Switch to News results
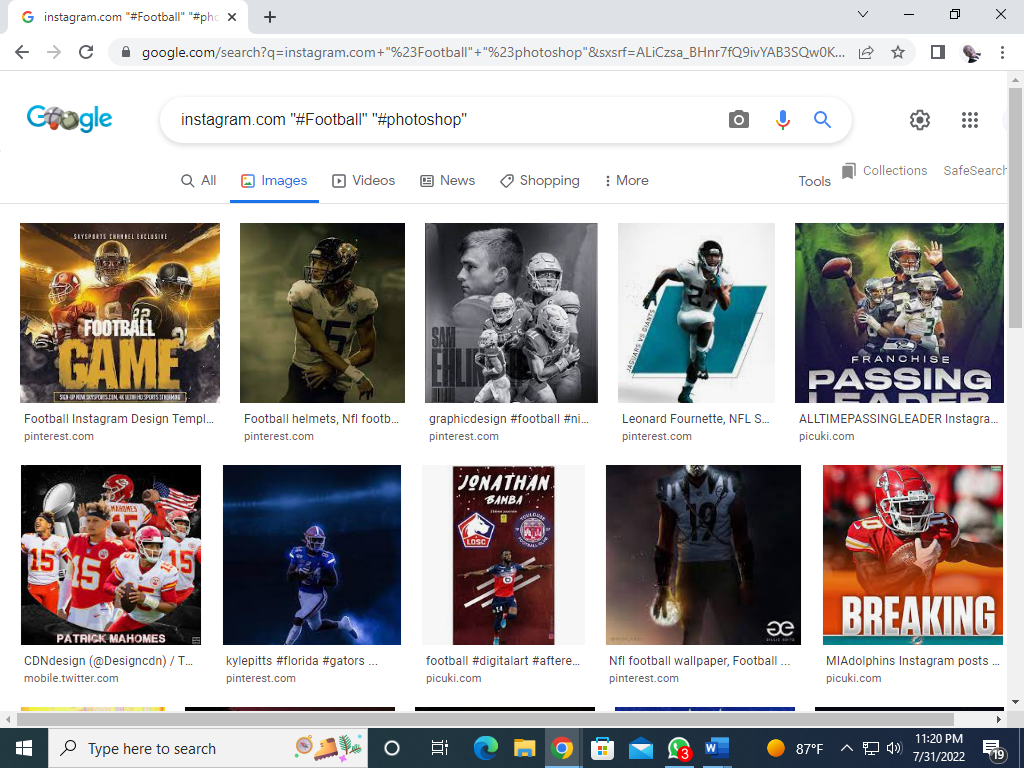This screenshot has width=1024, height=768. tap(447, 180)
